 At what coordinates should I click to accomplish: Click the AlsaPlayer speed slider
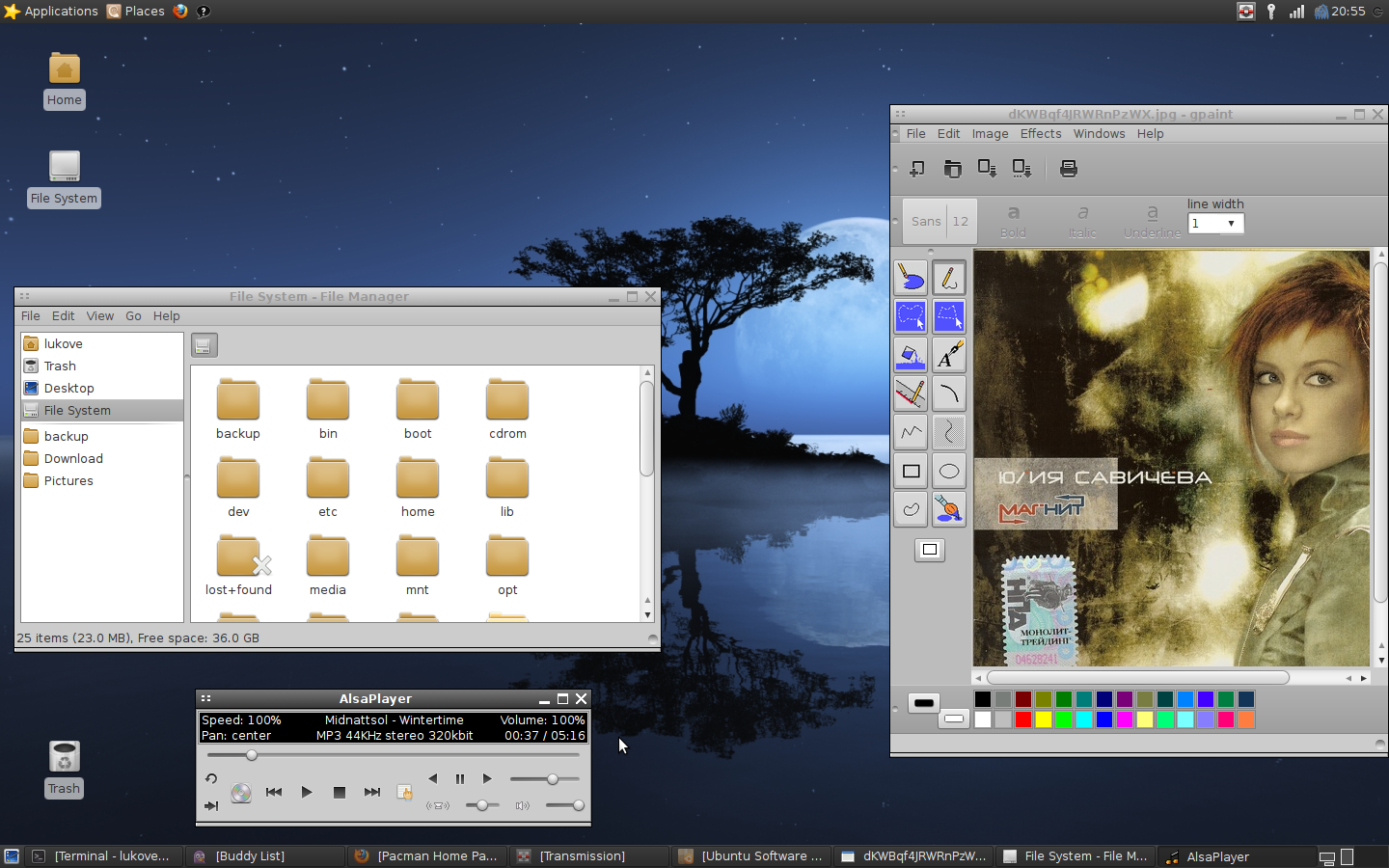[545, 778]
